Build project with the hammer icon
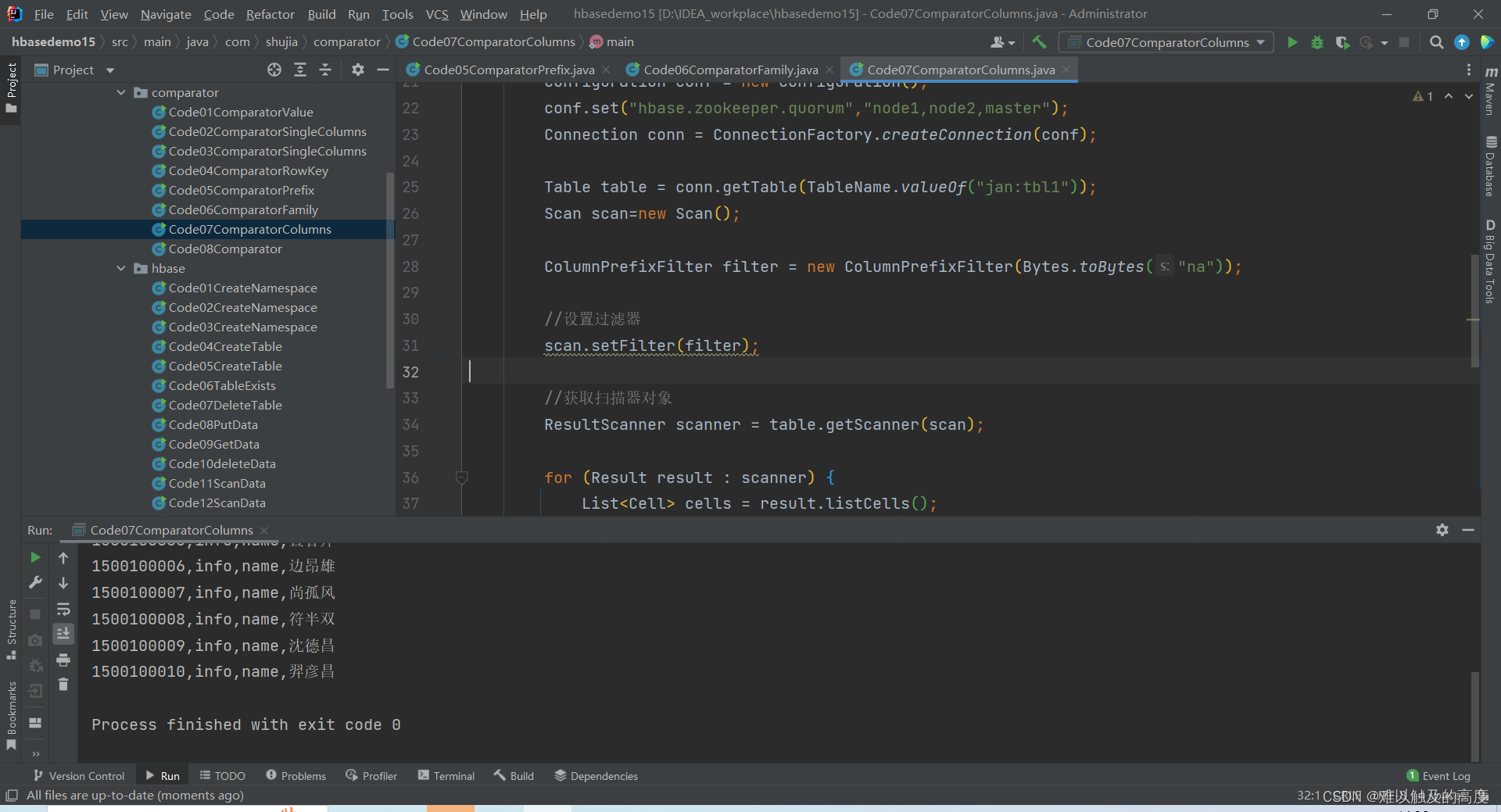Screen dimensions: 1501x812 pos(1039,42)
